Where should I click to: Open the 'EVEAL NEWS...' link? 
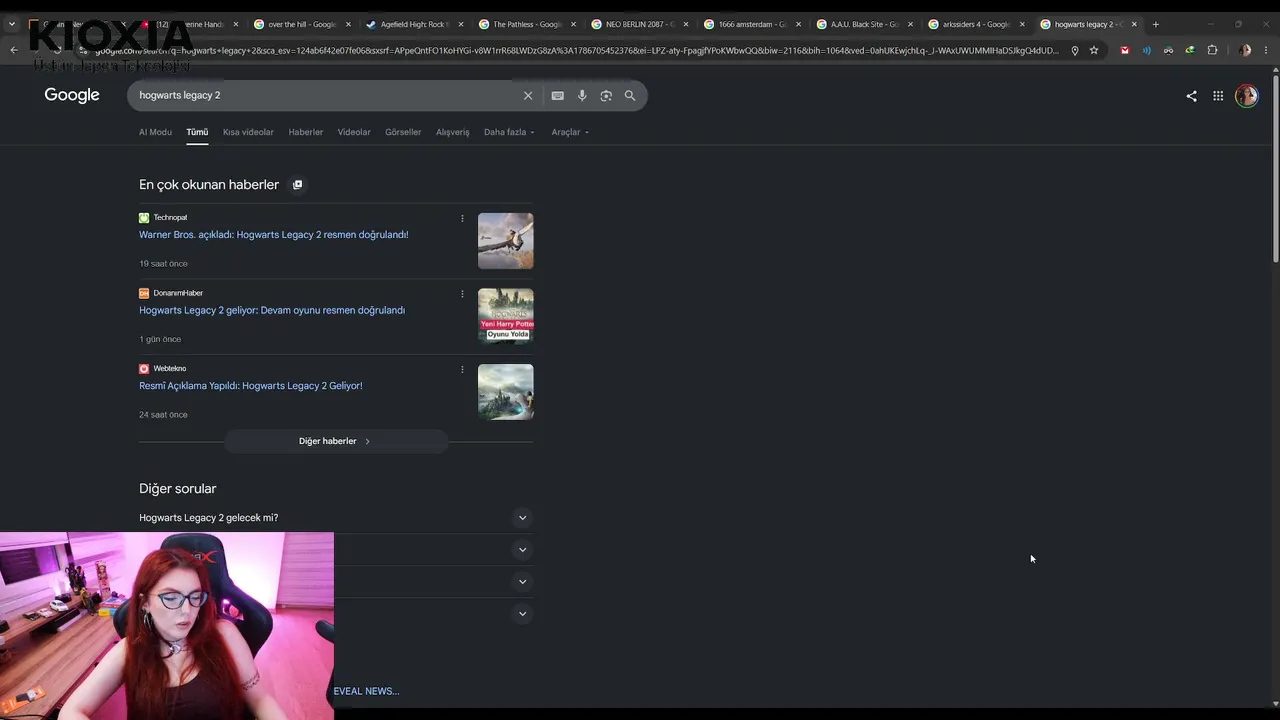coord(366,691)
